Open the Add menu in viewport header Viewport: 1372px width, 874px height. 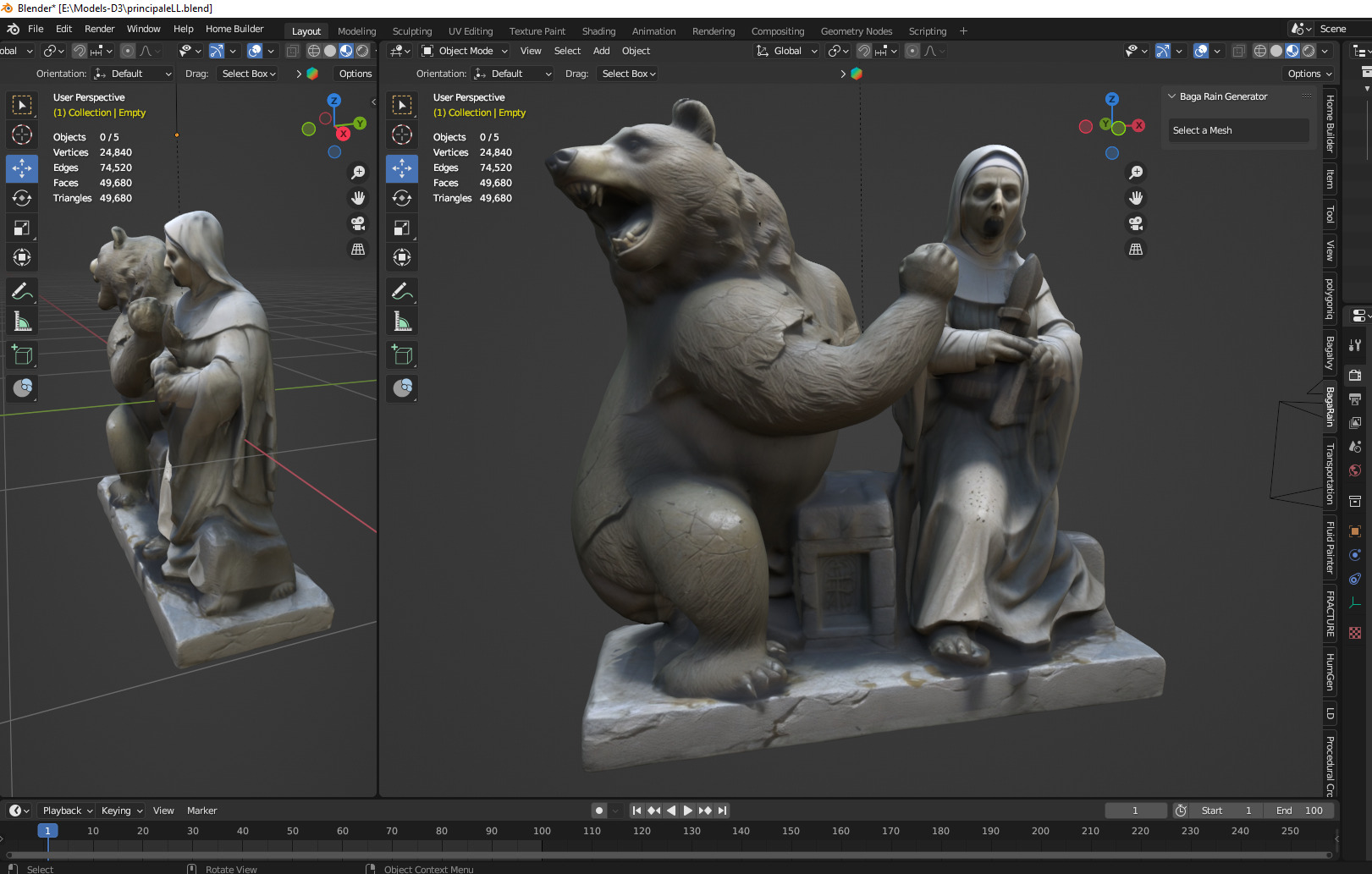601,51
